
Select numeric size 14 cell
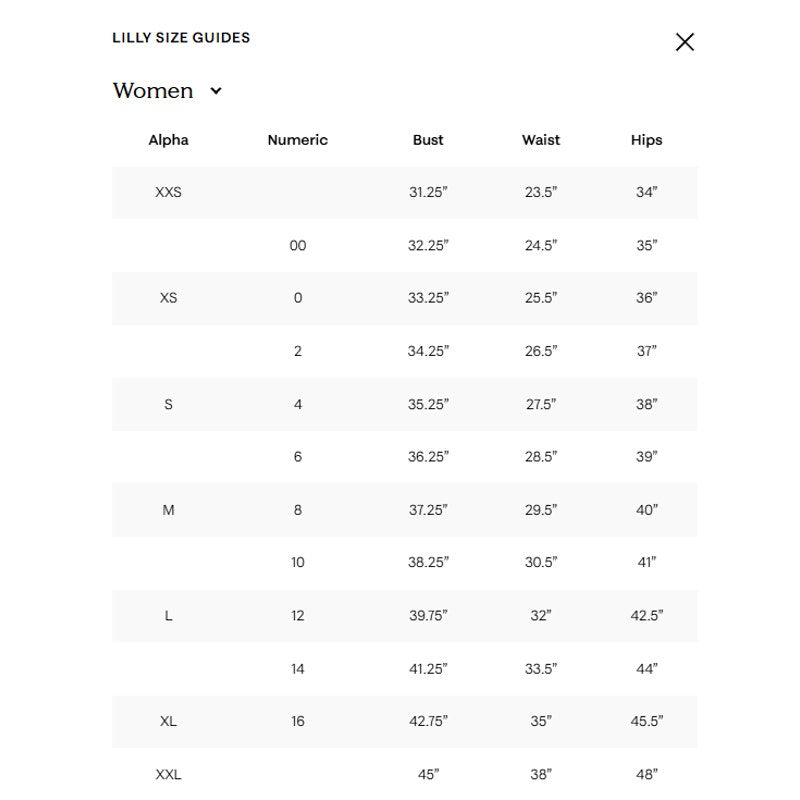tap(298, 668)
